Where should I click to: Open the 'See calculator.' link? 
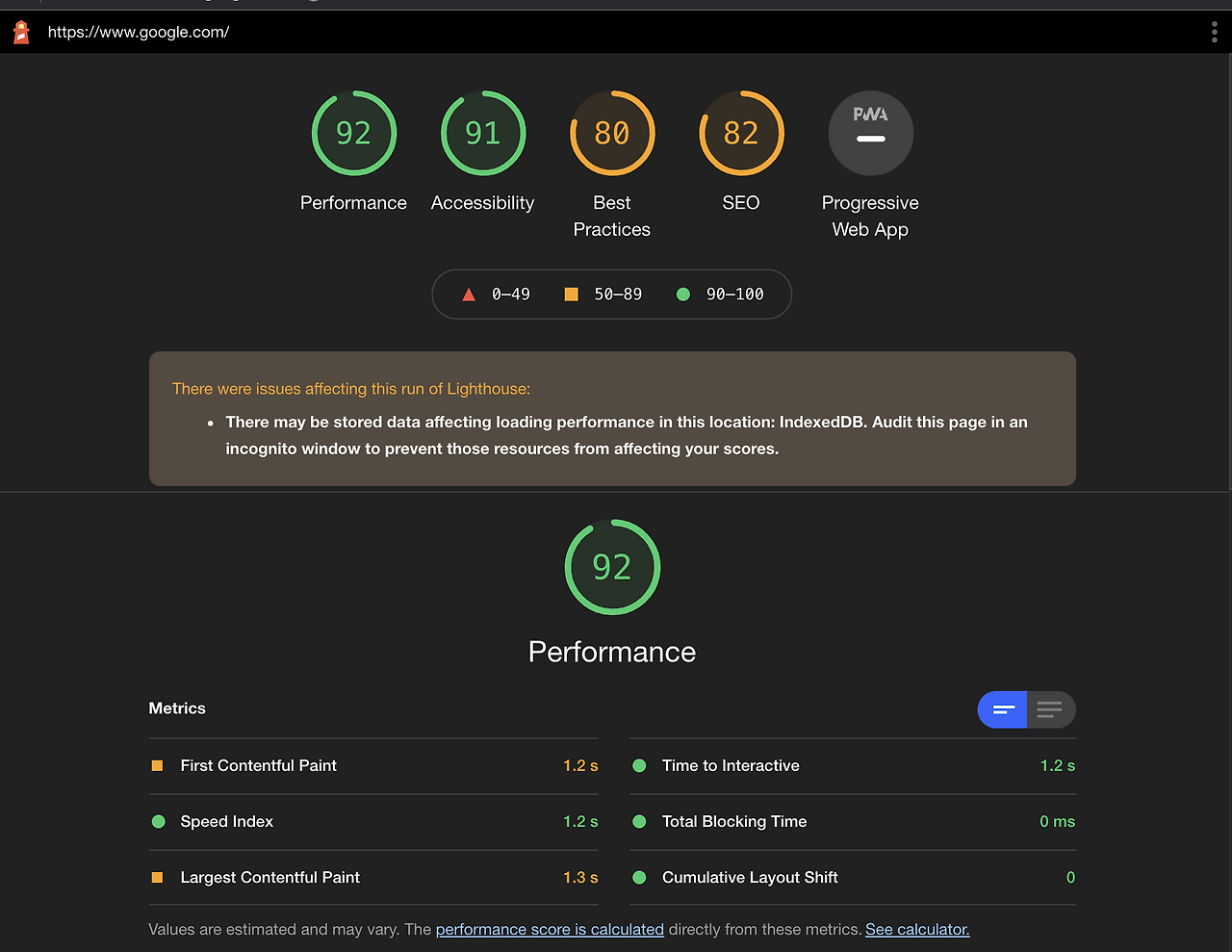pyautogui.click(x=917, y=930)
